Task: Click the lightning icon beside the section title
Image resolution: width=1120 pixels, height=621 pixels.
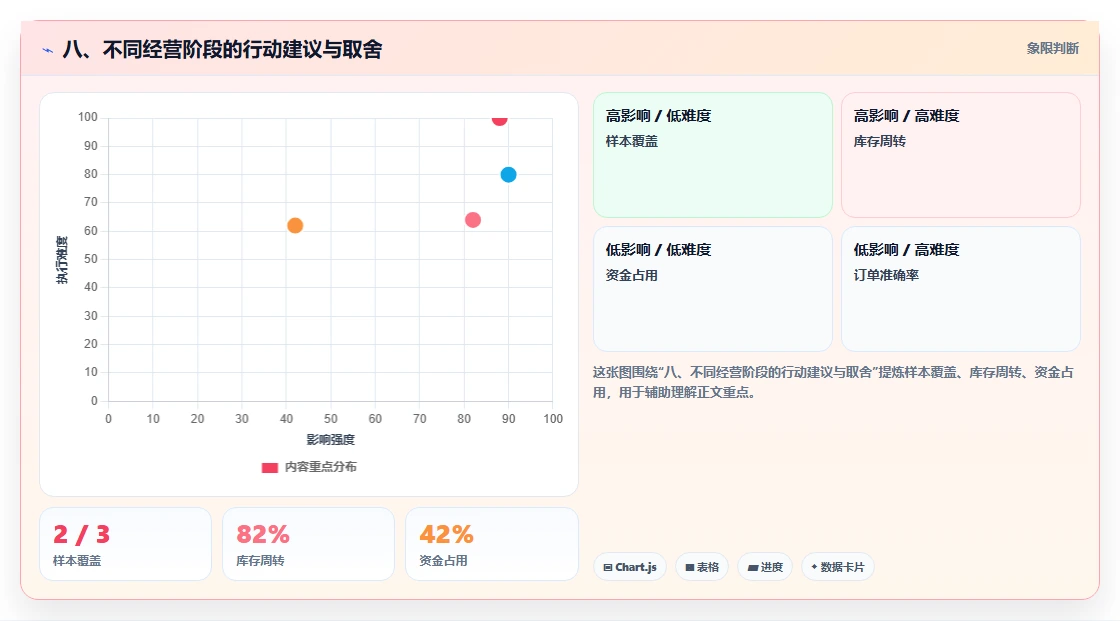Action: point(48,50)
